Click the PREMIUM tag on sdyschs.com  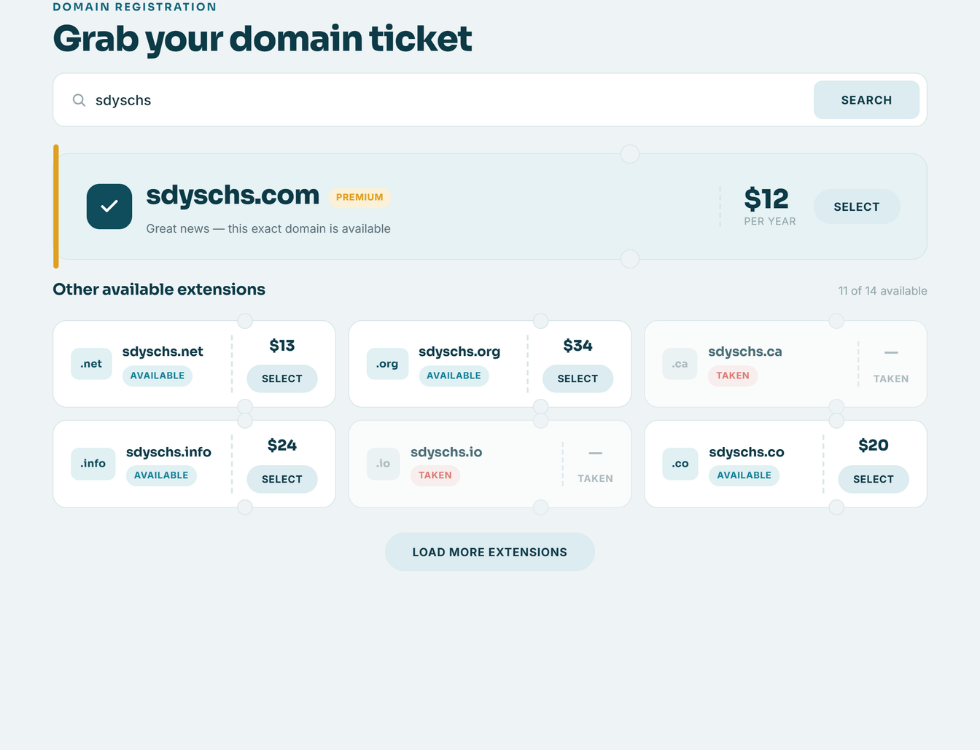point(359,198)
